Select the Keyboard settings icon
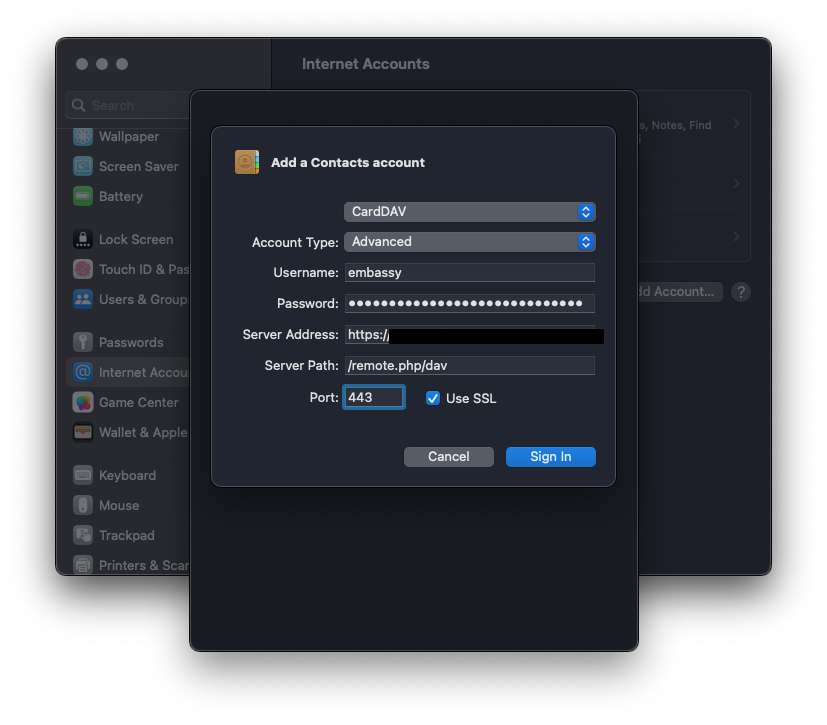The width and height of the screenshot is (827, 725). [83, 475]
